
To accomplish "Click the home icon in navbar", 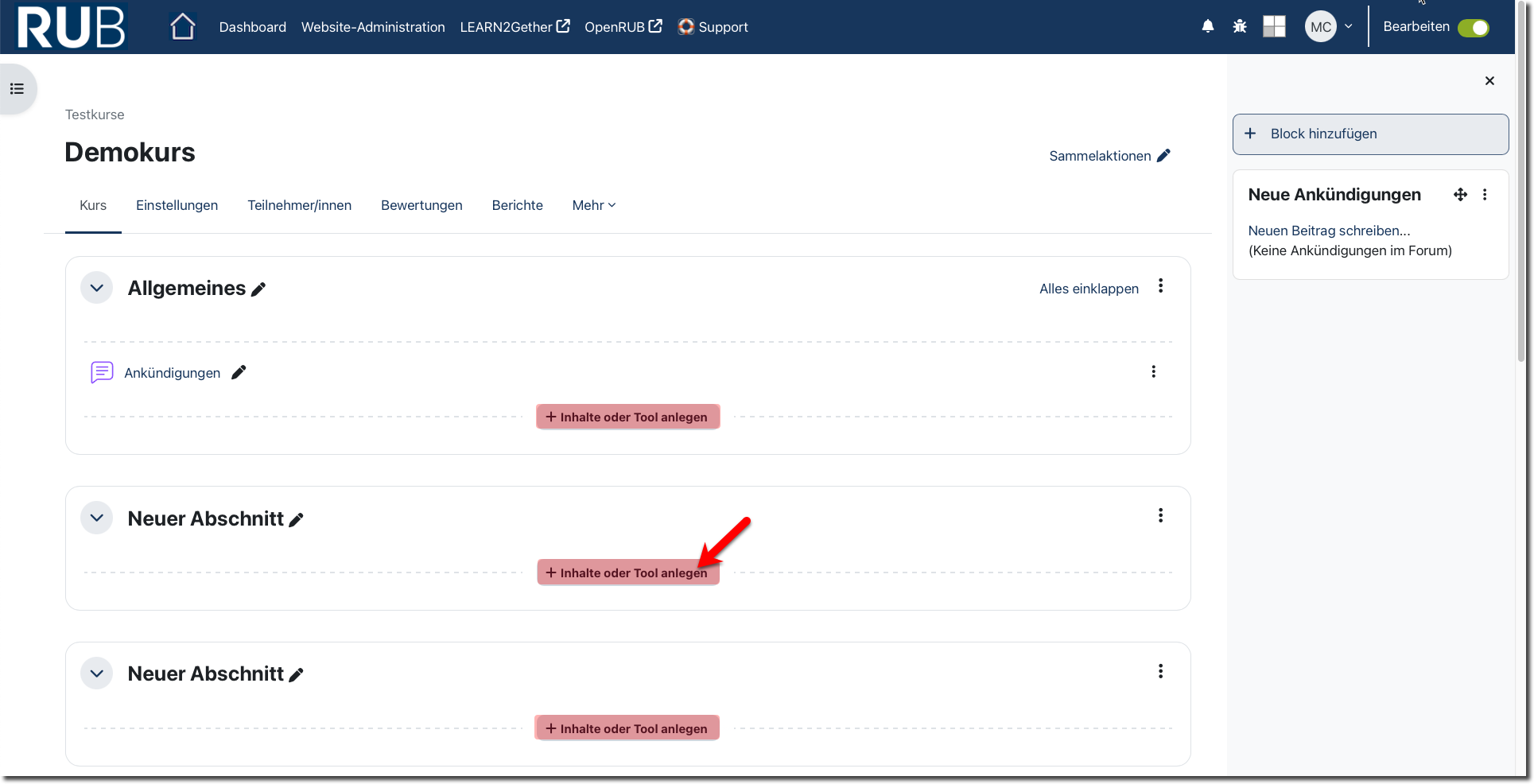I will 182,27.
